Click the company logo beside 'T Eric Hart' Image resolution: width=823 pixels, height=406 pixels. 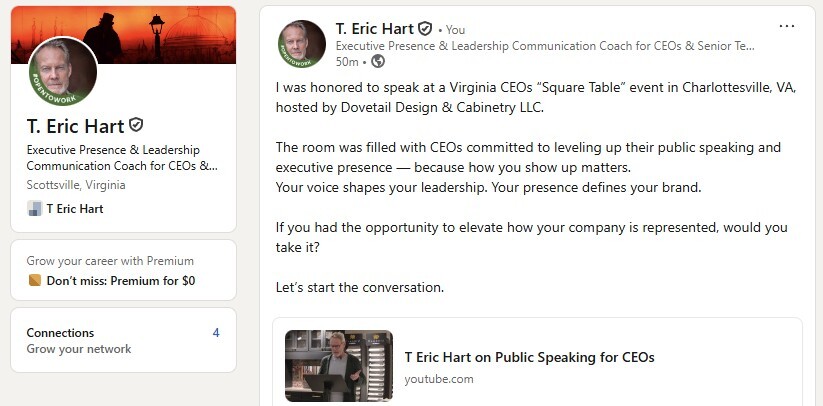[x=34, y=209]
